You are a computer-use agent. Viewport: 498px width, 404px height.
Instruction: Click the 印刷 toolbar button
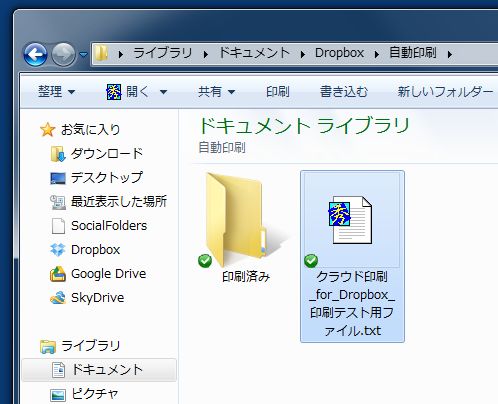[278, 92]
